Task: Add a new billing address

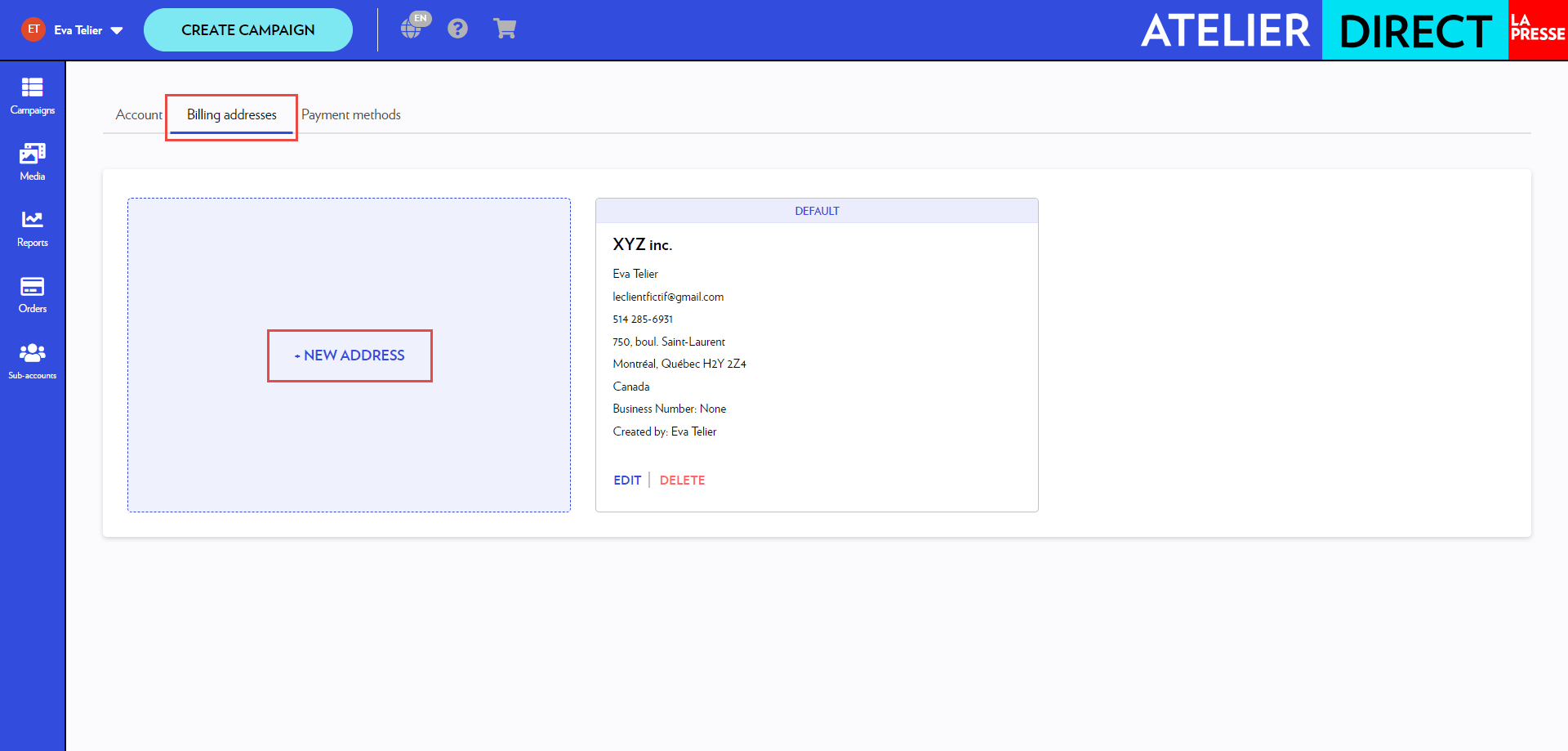Action: pos(350,355)
